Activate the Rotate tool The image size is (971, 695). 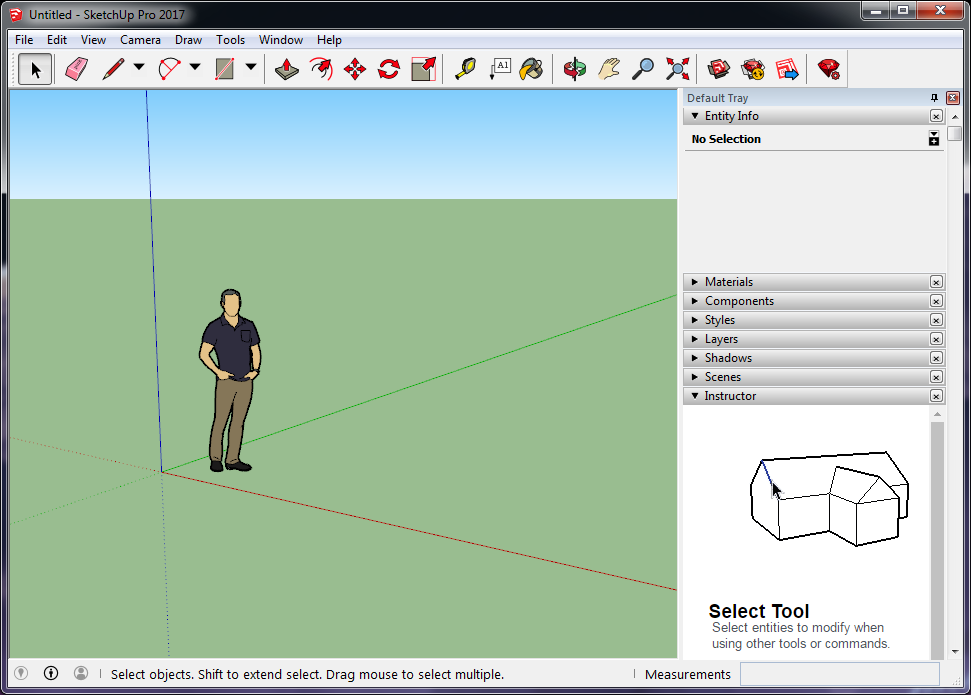point(389,69)
